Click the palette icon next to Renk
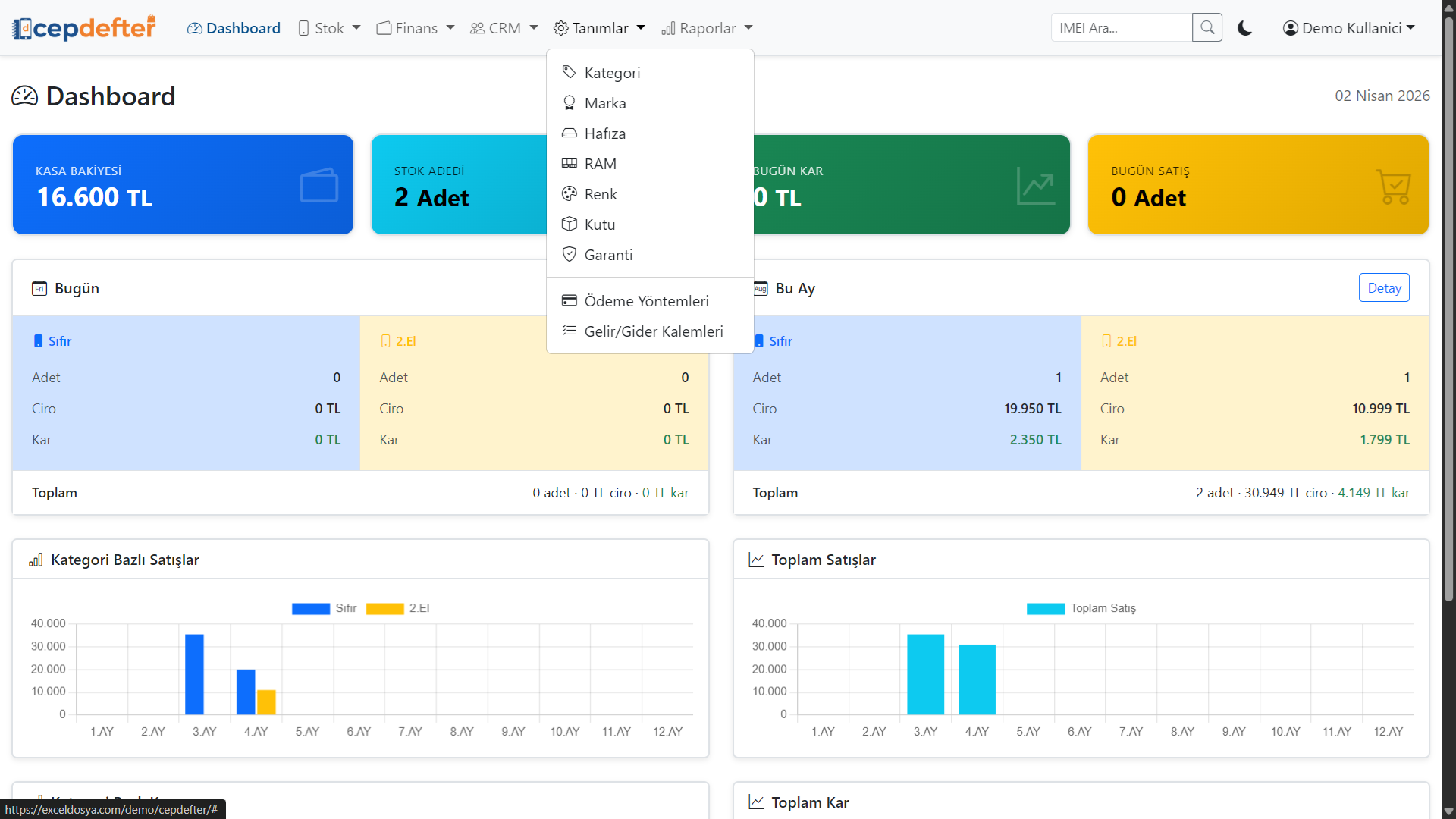 click(x=569, y=194)
